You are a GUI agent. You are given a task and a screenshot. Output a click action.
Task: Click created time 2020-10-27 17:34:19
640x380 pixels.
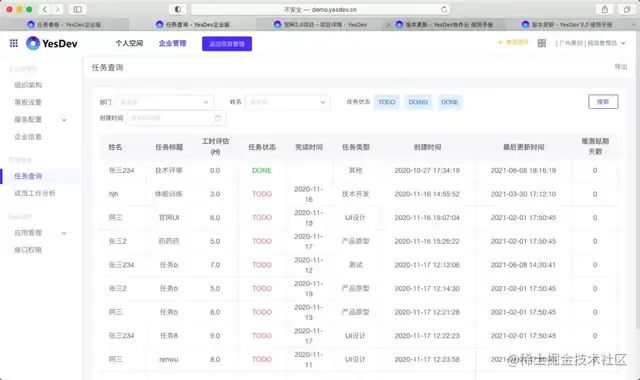pyautogui.click(x=427, y=171)
